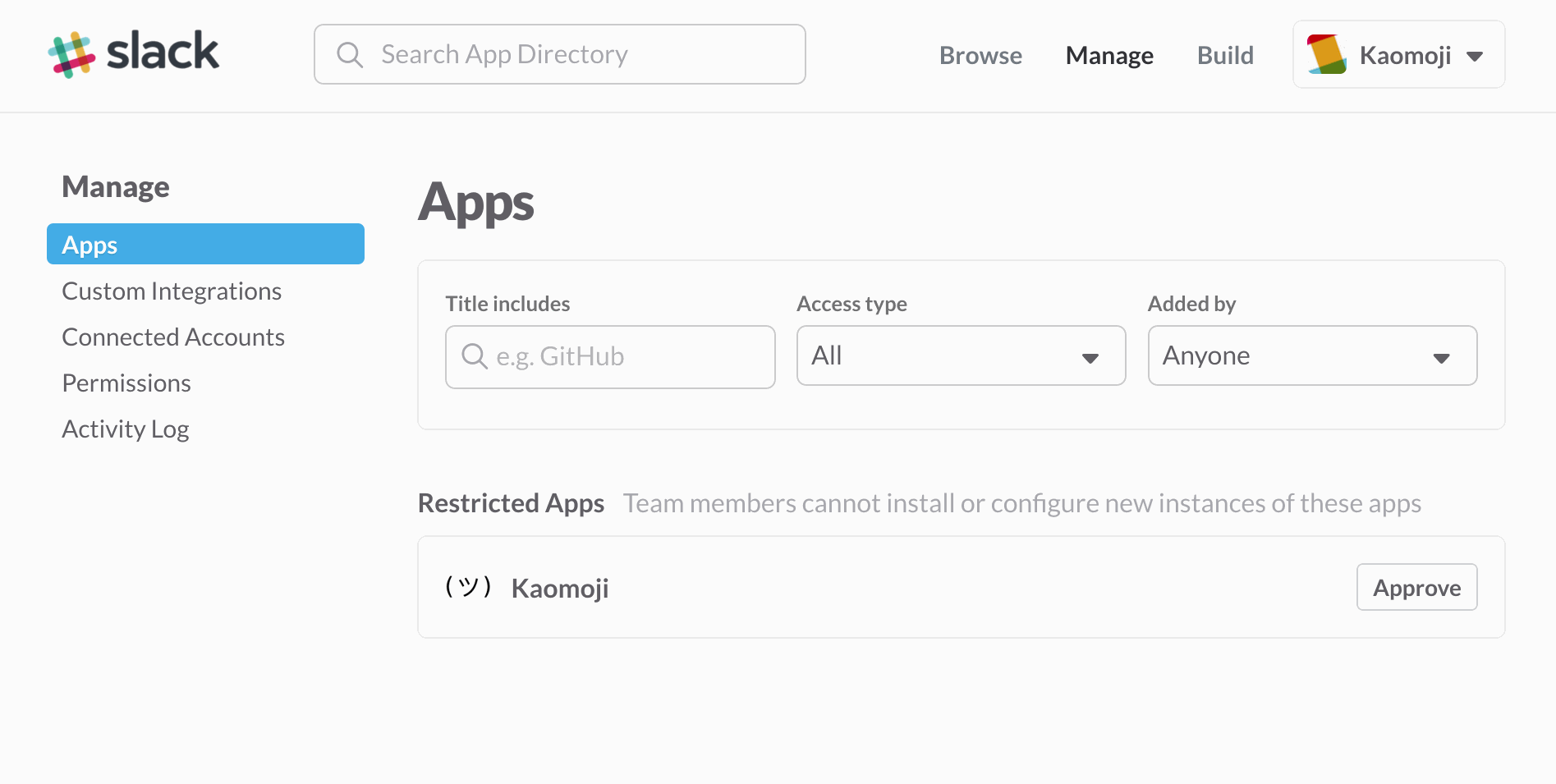Click the Kaomoji app smiley icon
1556x784 pixels.
(x=469, y=587)
